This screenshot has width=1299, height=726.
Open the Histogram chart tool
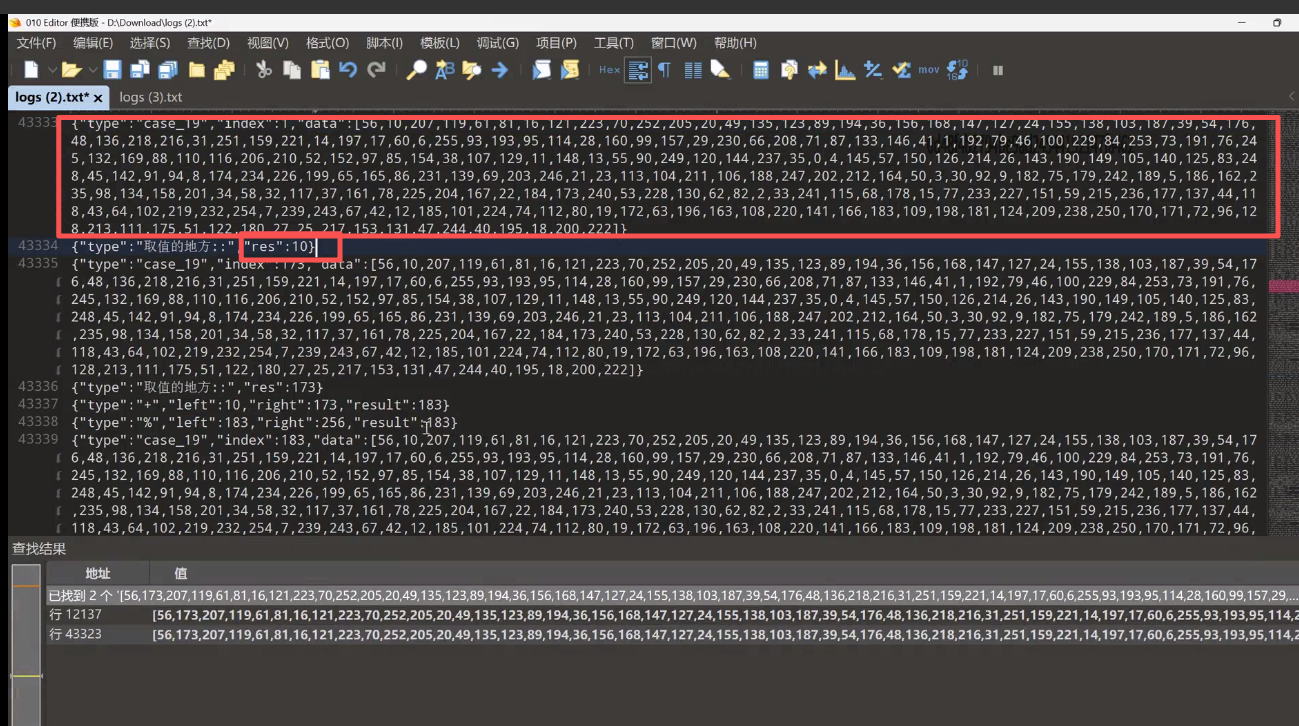tap(845, 70)
